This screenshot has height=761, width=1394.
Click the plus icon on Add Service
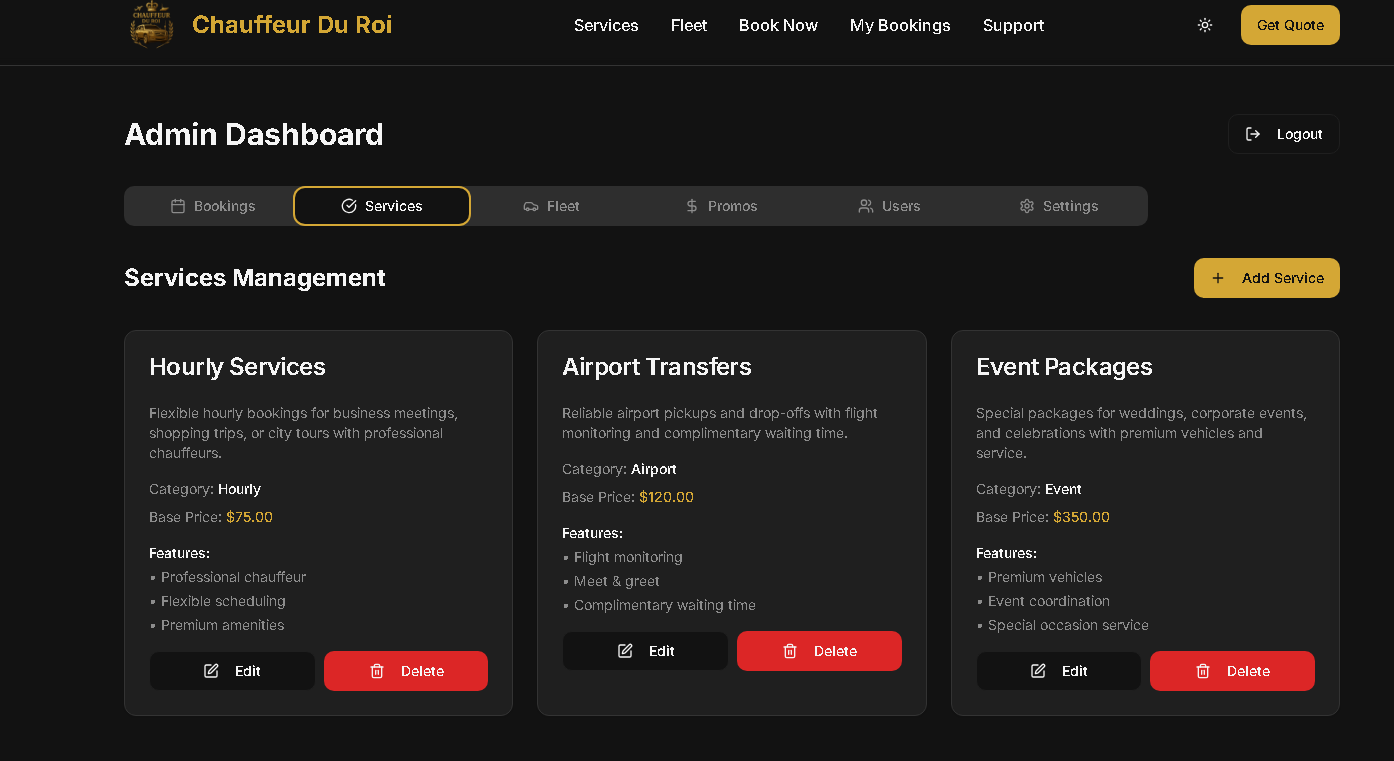tap(1218, 278)
